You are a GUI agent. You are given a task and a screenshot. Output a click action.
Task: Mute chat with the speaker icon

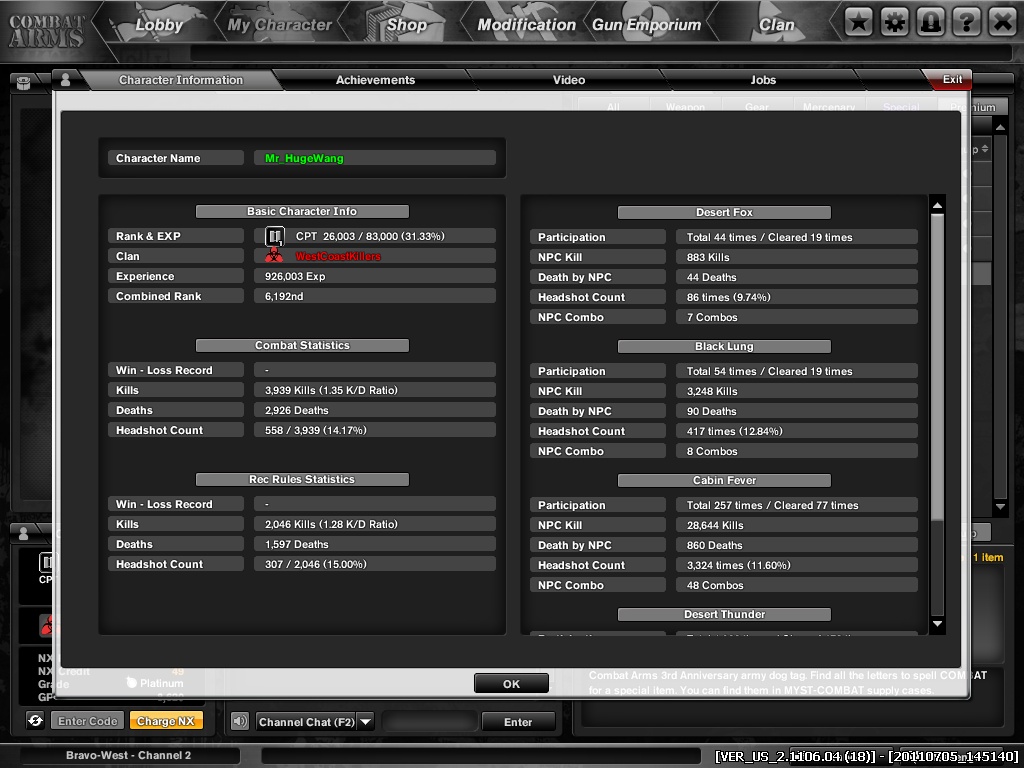(x=240, y=721)
